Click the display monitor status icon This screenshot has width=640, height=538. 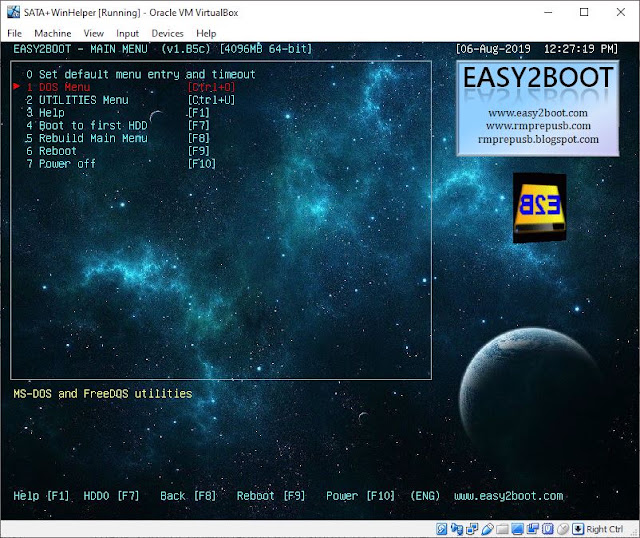pos(517,529)
